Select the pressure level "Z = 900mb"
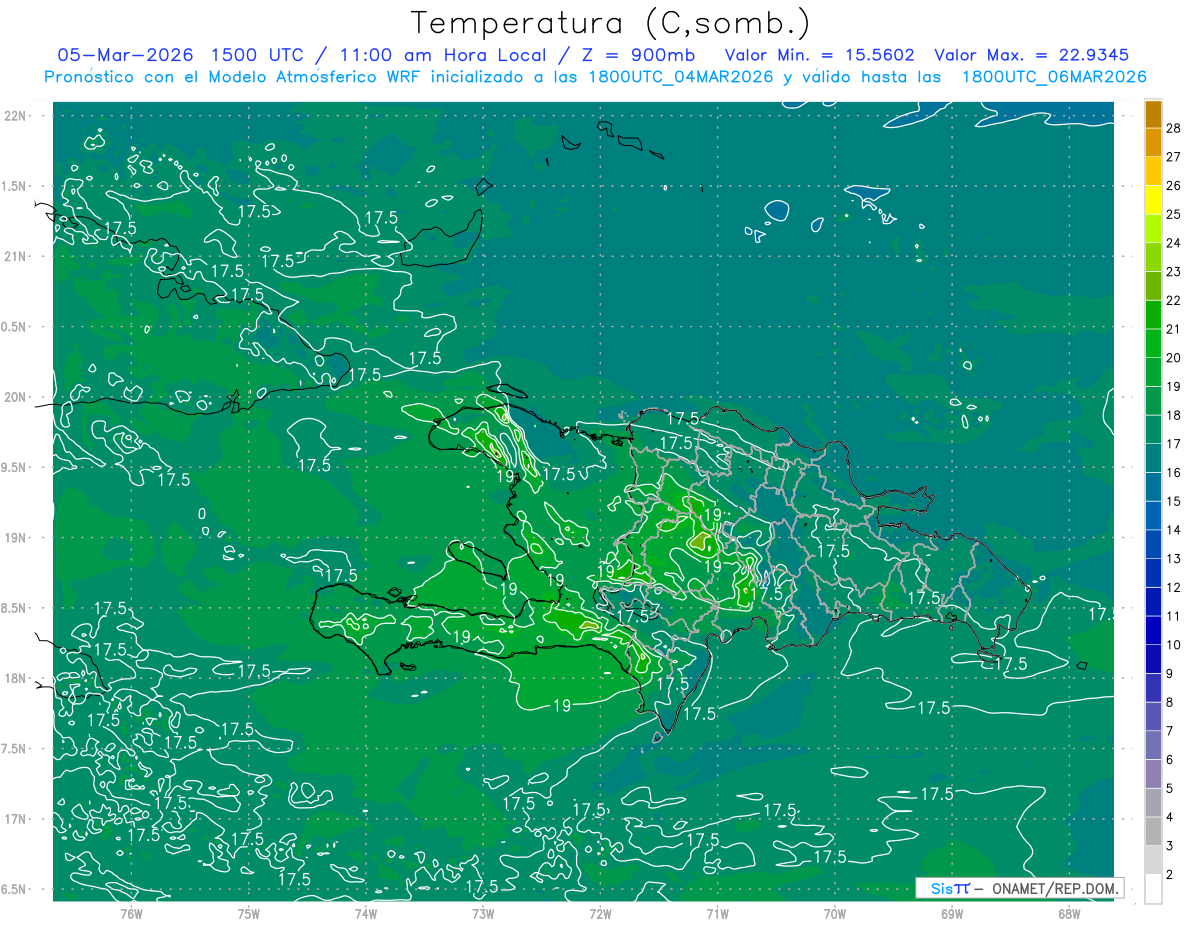The height and width of the screenshot is (927, 1200). pyautogui.click(x=638, y=55)
